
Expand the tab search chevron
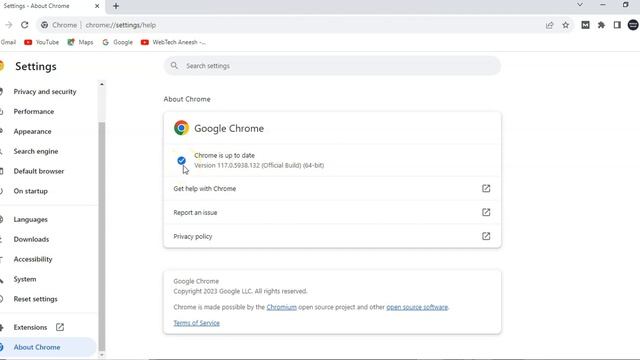pyautogui.click(x=580, y=5)
